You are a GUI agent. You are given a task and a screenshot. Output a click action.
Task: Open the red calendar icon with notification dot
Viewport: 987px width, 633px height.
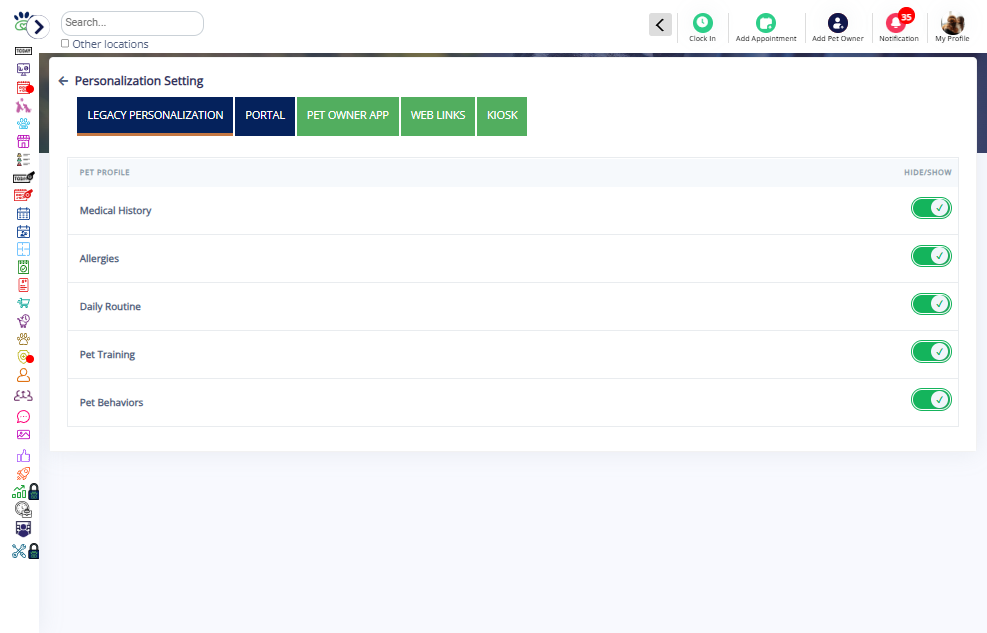click(24, 87)
